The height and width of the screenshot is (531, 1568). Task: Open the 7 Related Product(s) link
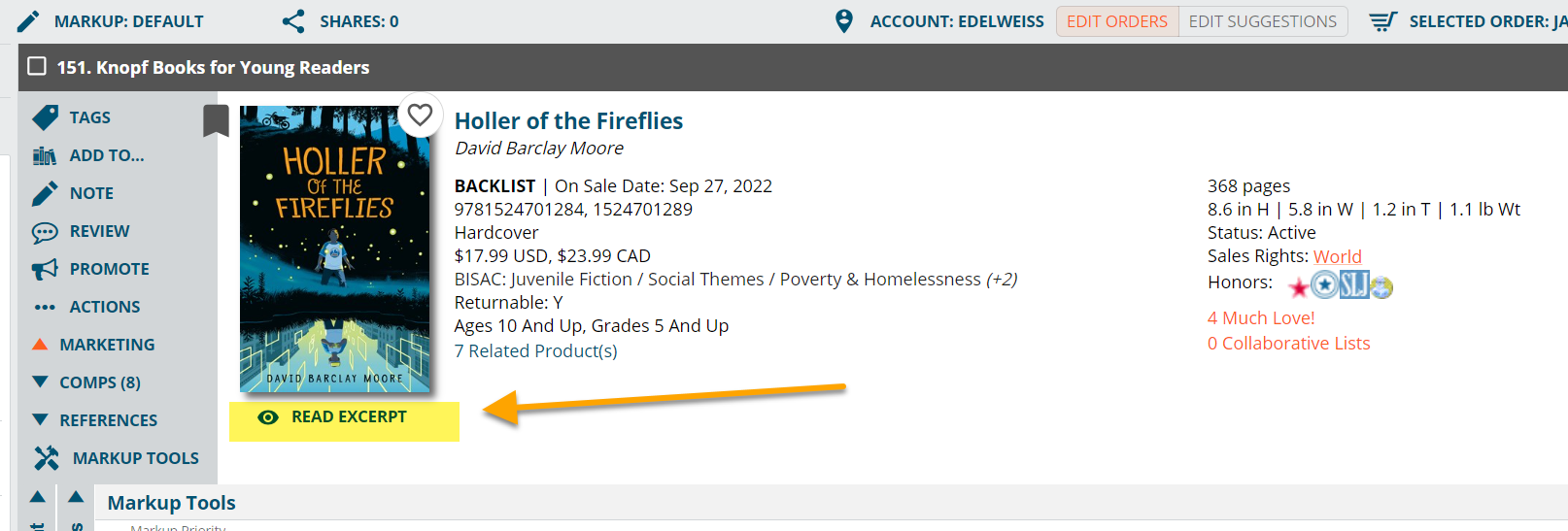[x=535, y=351]
